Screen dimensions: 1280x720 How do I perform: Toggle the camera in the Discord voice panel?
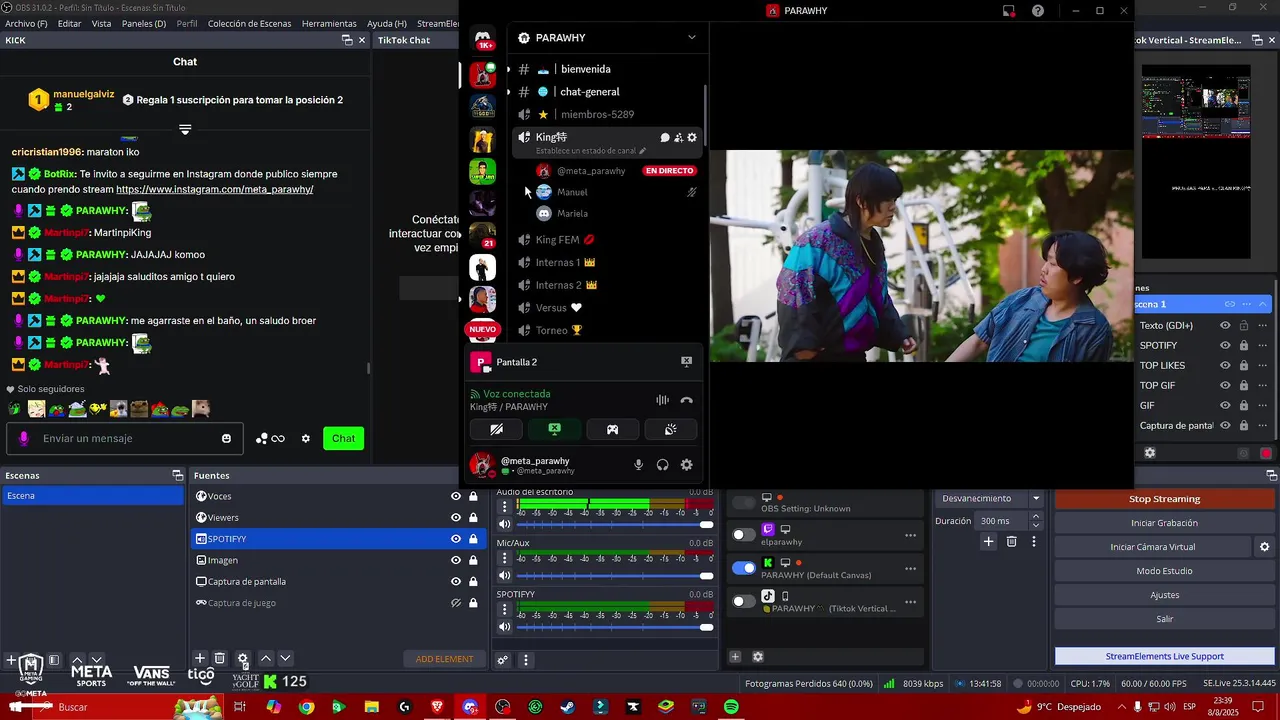click(x=497, y=429)
